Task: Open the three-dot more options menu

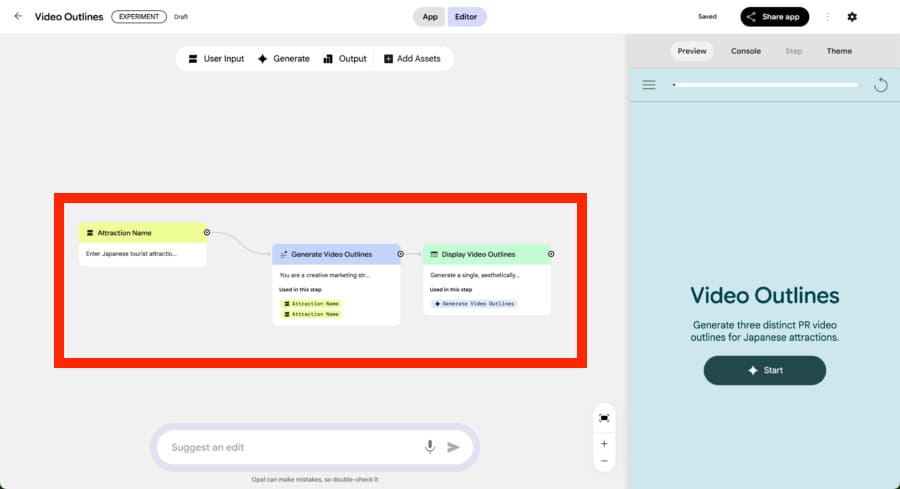Action: [x=827, y=17]
